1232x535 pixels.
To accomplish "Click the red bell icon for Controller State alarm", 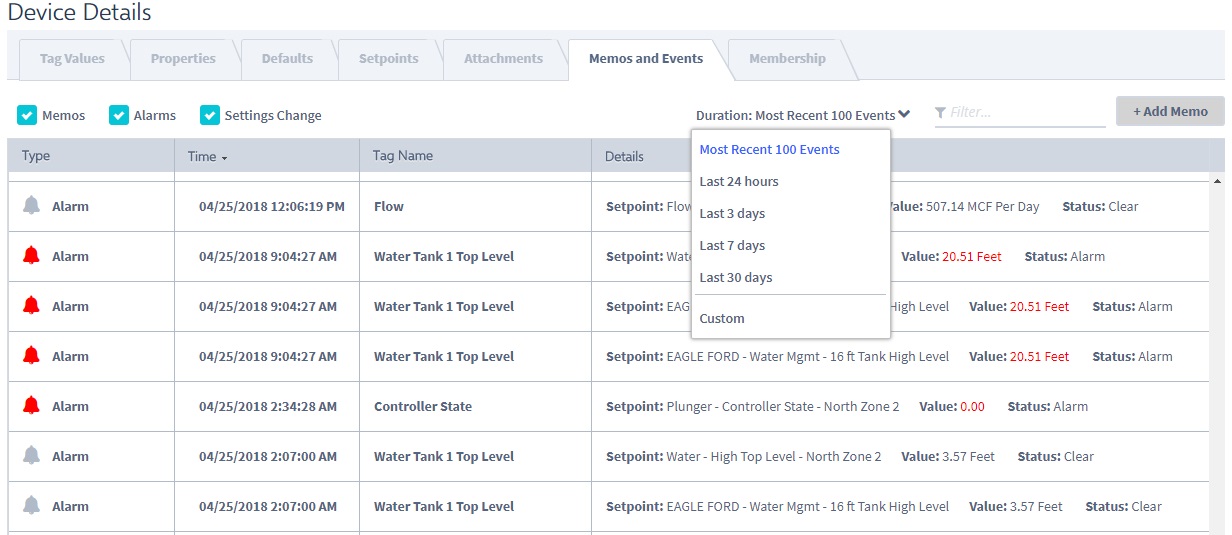I will (x=31, y=406).
